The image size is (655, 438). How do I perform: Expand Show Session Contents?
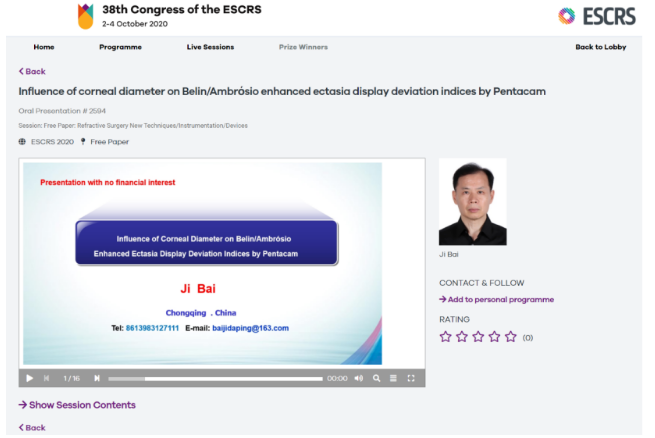(x=77, y=405)
